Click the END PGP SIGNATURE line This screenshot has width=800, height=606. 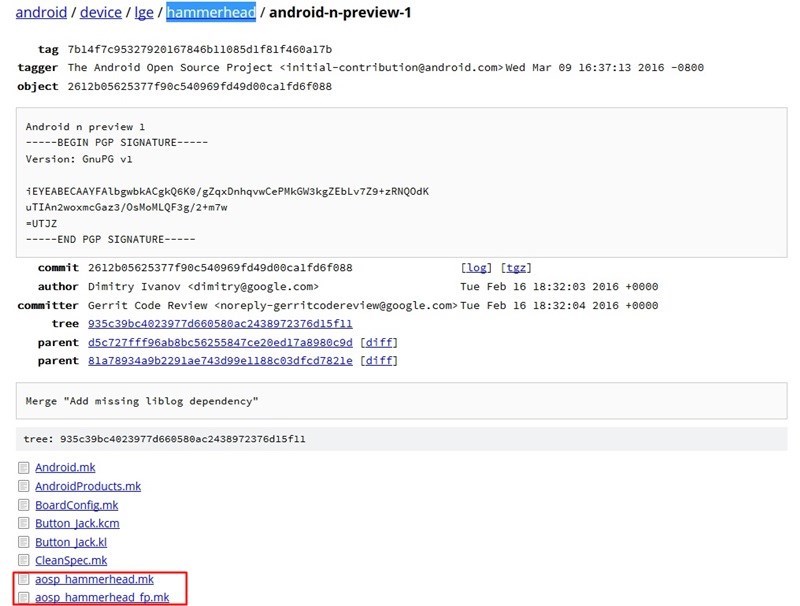point(110,239)
